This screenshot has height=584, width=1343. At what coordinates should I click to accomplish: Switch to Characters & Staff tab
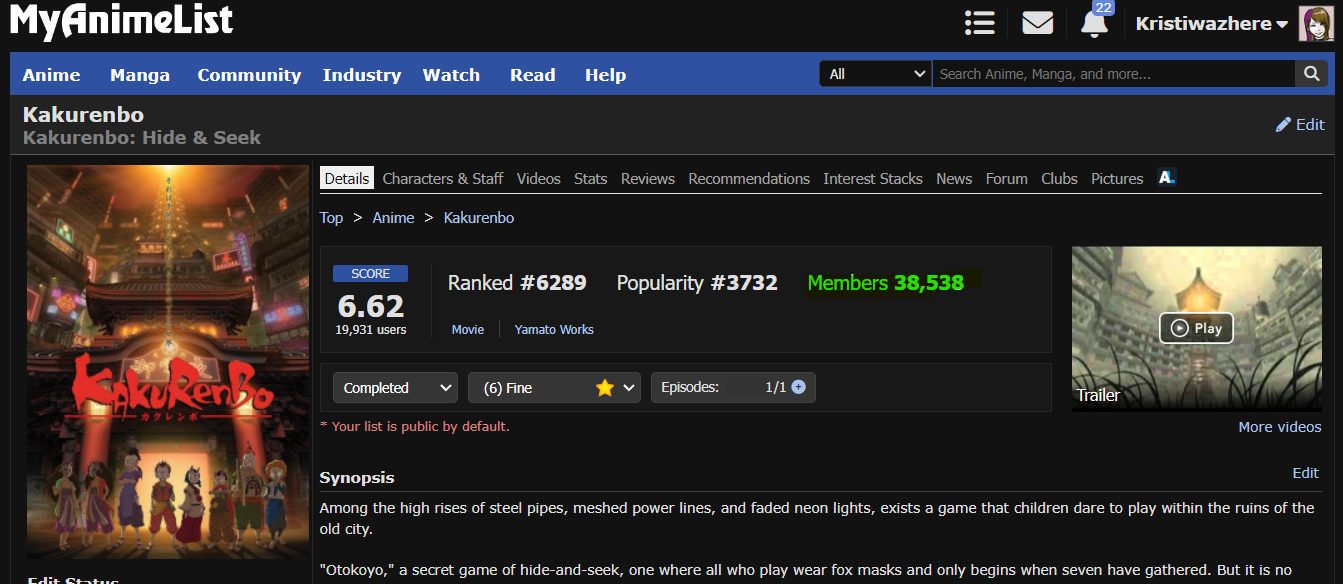click(x=443, y=178)
